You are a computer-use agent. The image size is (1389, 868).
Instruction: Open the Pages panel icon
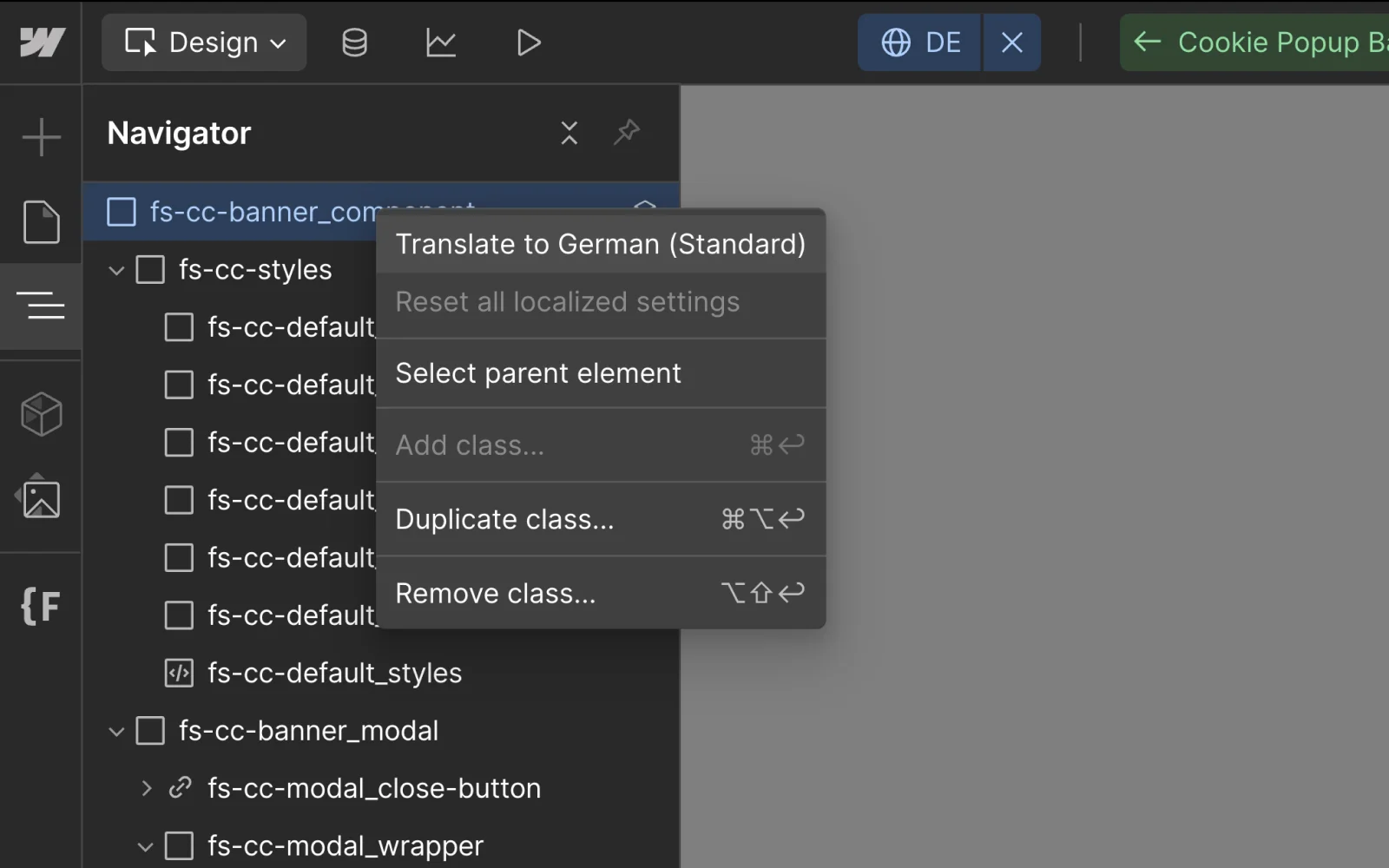41,221
